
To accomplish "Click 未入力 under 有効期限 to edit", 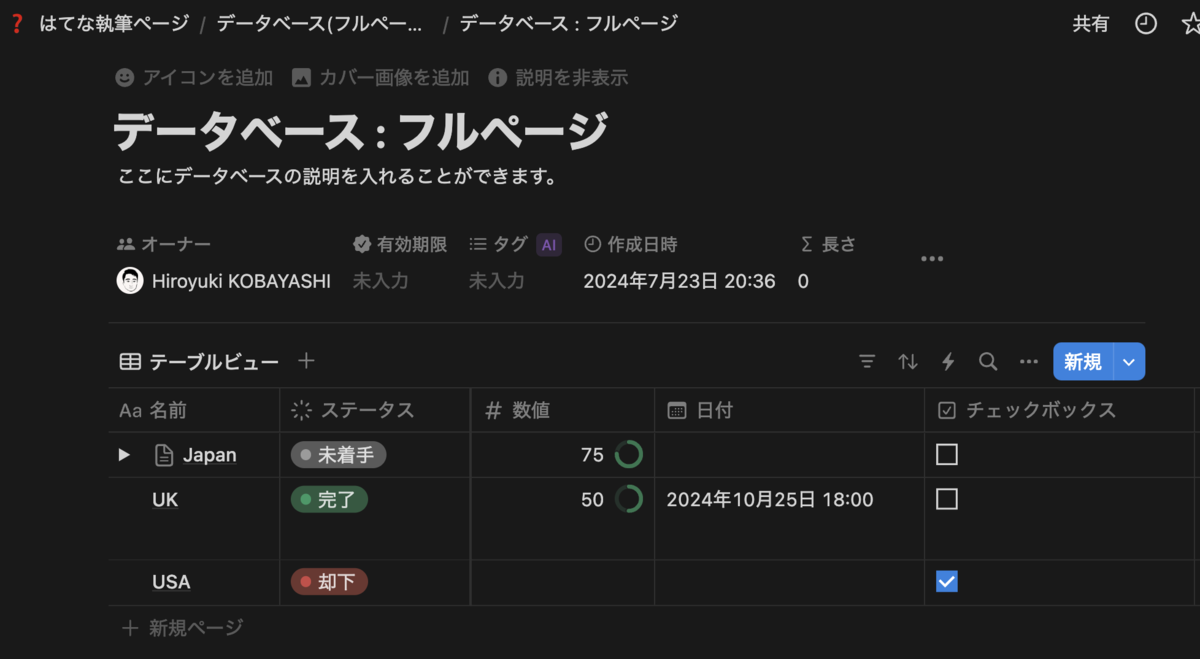I will point(380,281).
